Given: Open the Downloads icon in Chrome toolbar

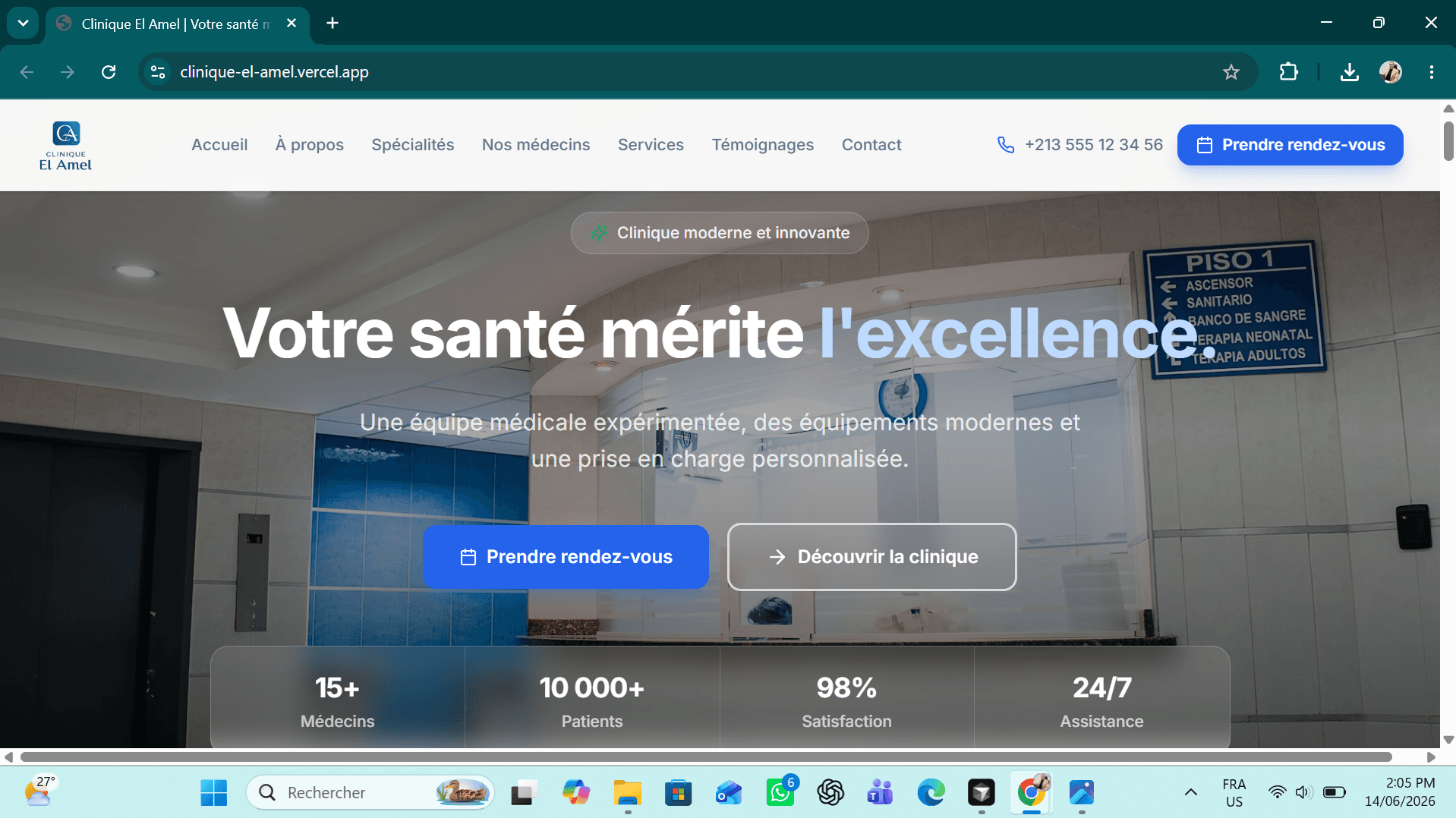Looking at the screenshot, I should click(1349, 72).
